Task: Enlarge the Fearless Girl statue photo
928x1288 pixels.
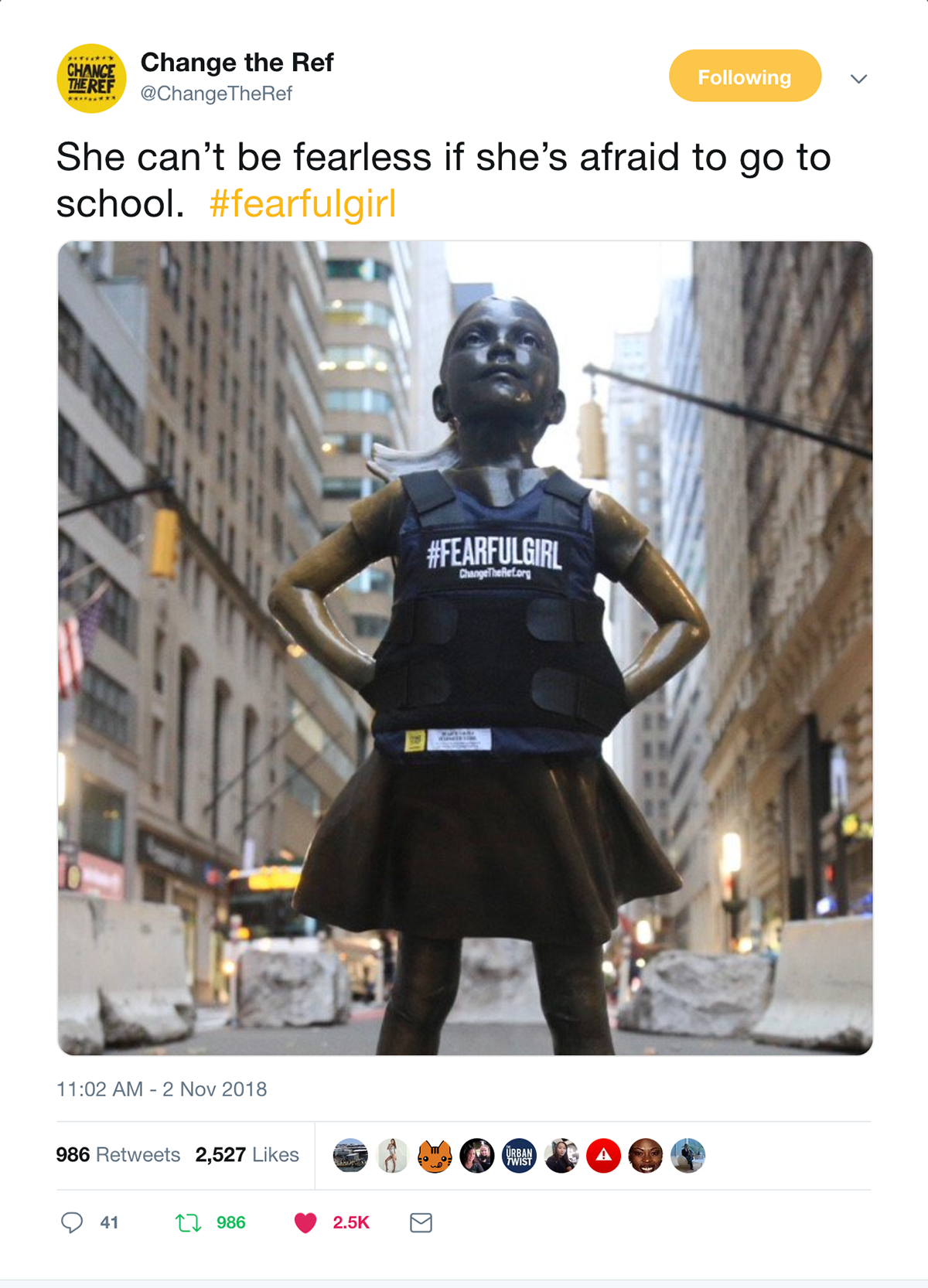Action: click(465, 648)
